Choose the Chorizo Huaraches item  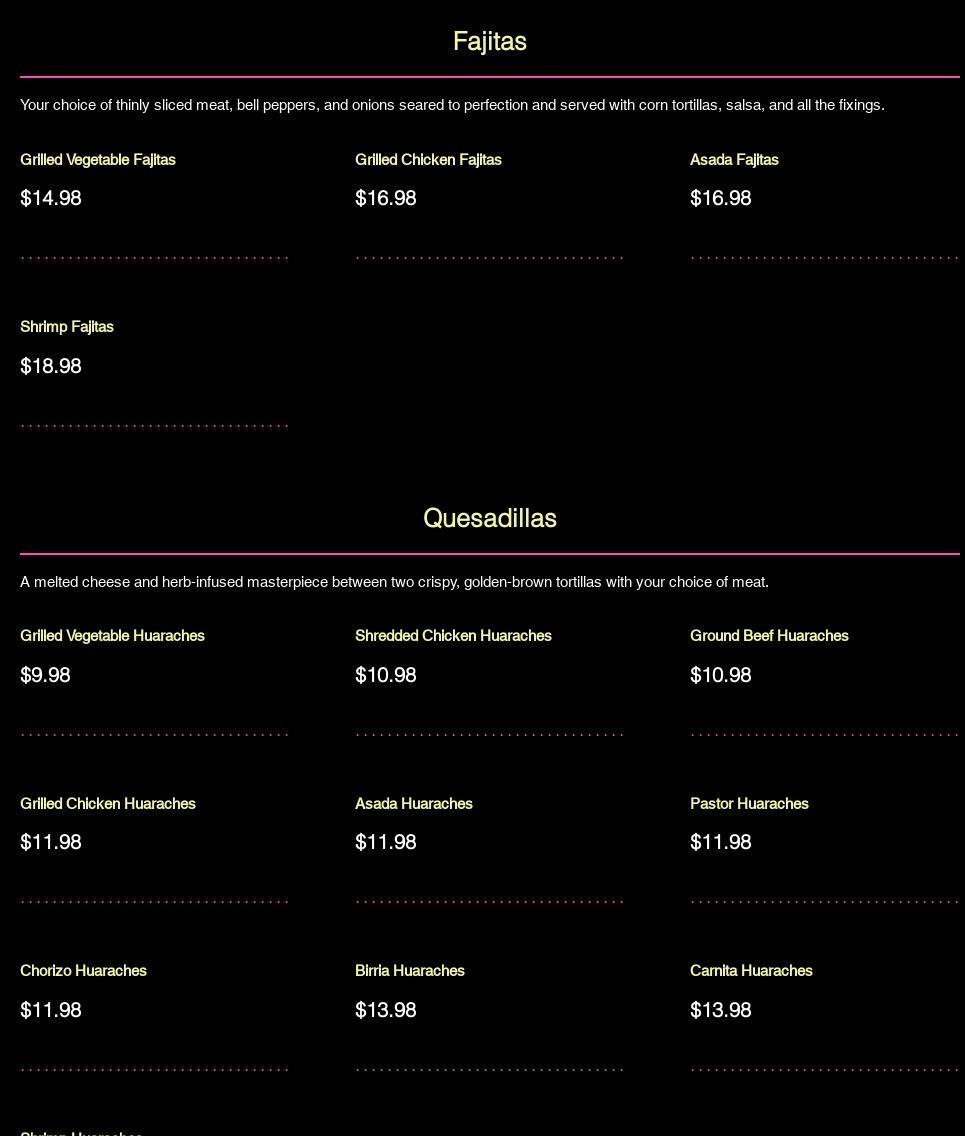pyautogui.click(x=83, y=971)
